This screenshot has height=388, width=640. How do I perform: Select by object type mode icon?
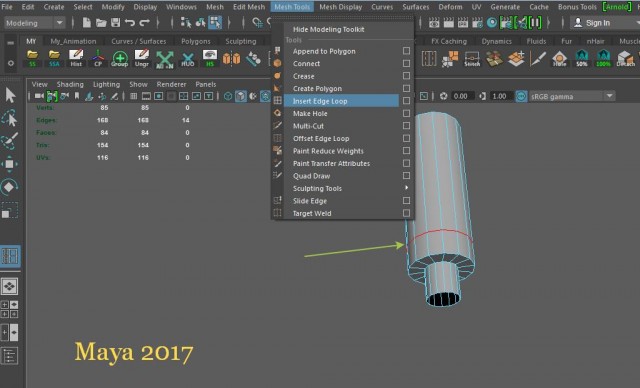(200, 23)
